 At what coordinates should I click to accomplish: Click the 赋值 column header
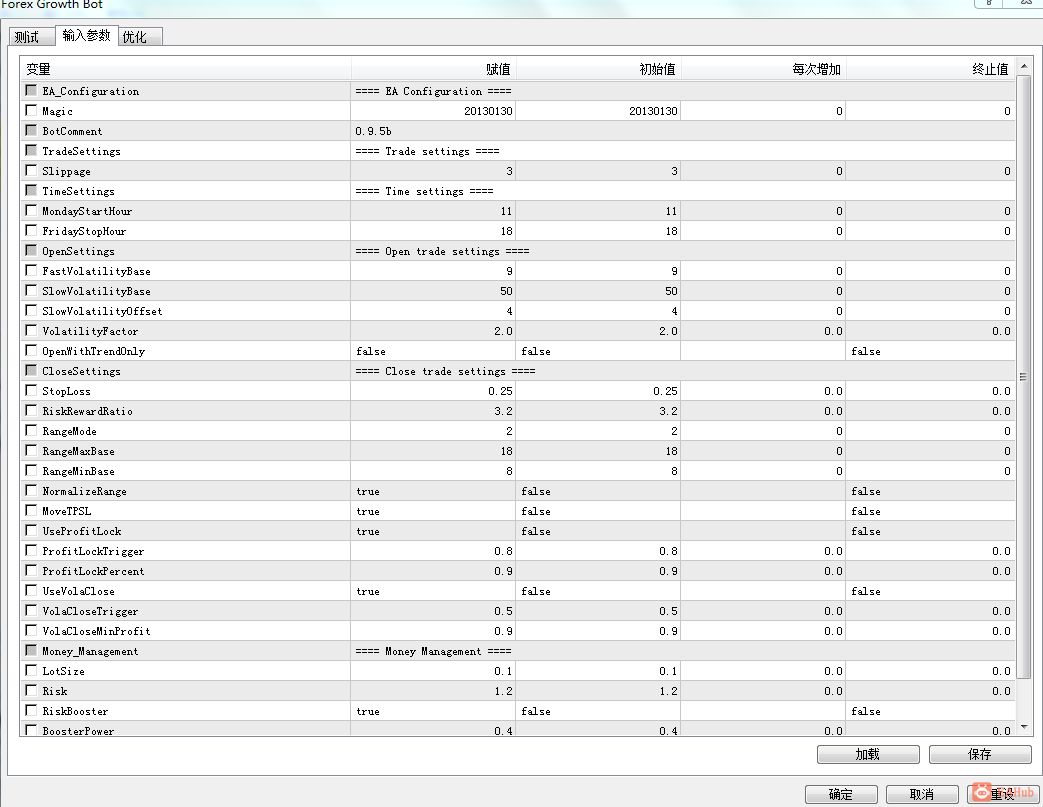point(434,69)
